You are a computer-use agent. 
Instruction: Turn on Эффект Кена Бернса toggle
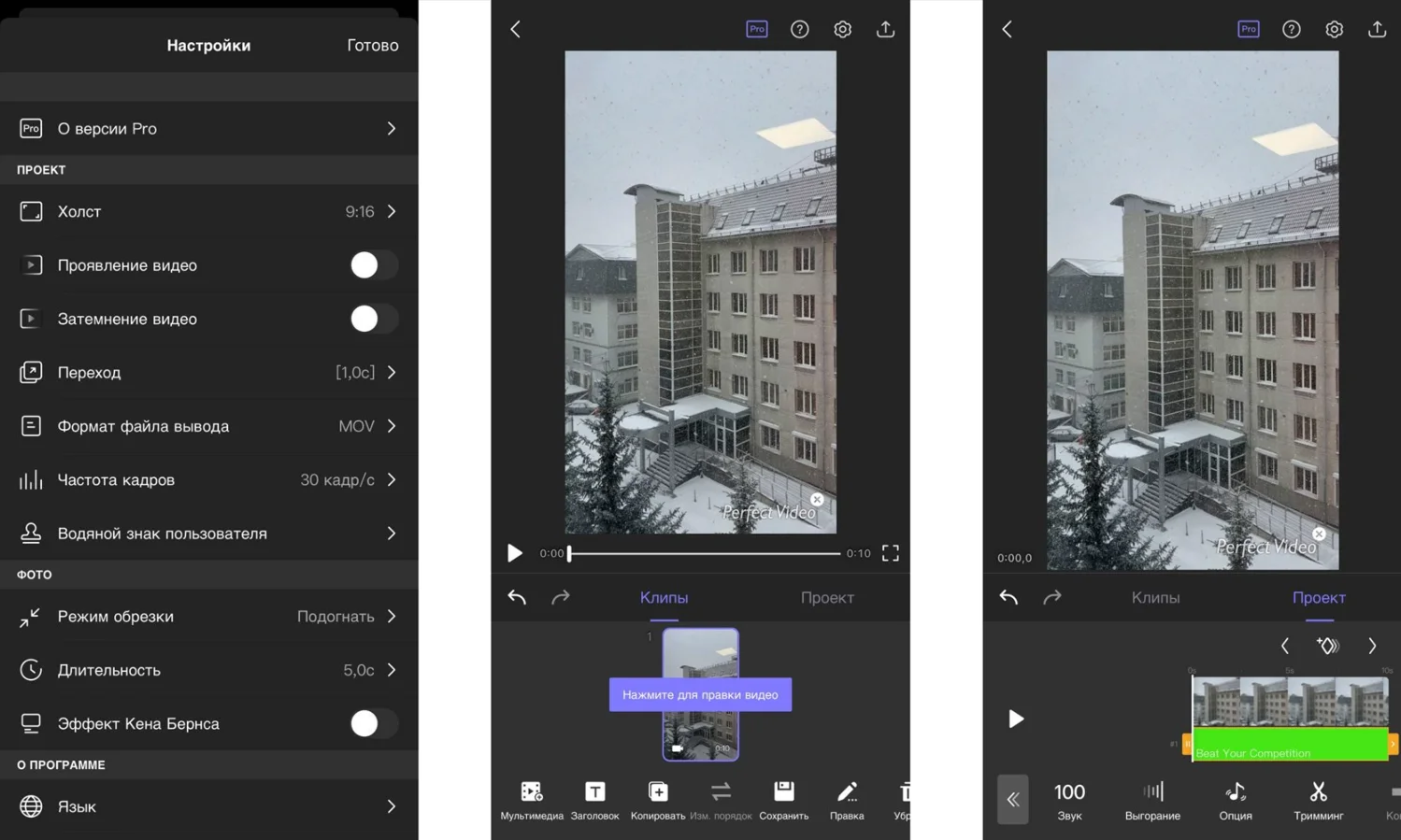tap(372, 723)
